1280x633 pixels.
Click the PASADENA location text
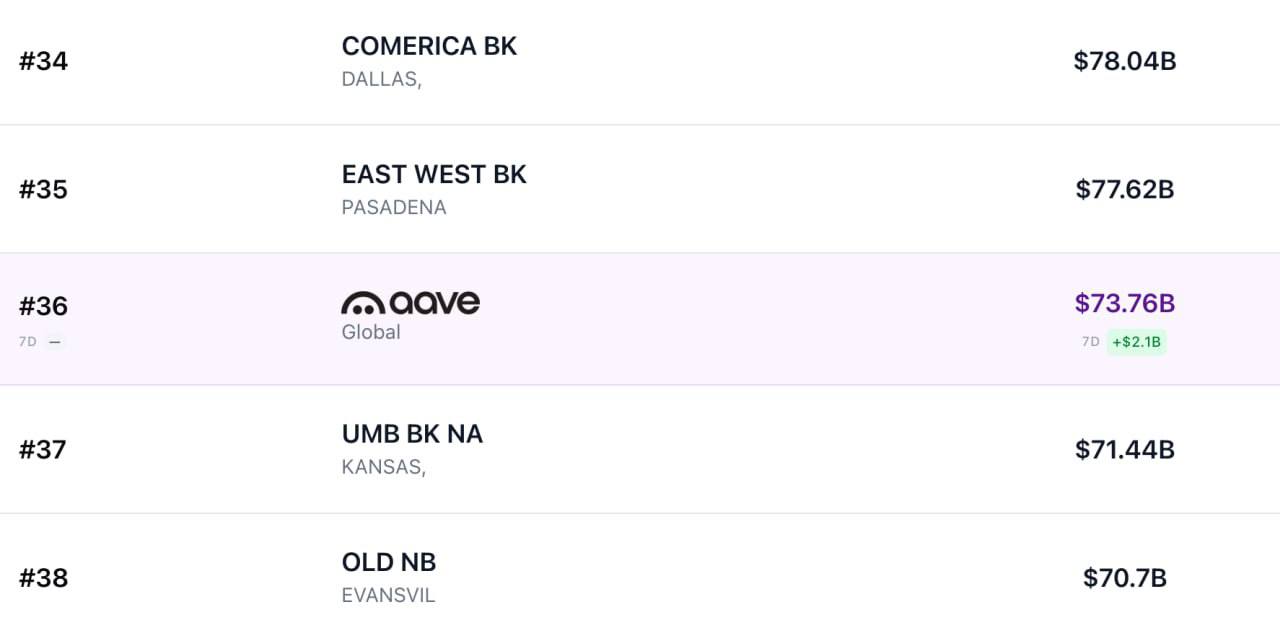(394, 207)
